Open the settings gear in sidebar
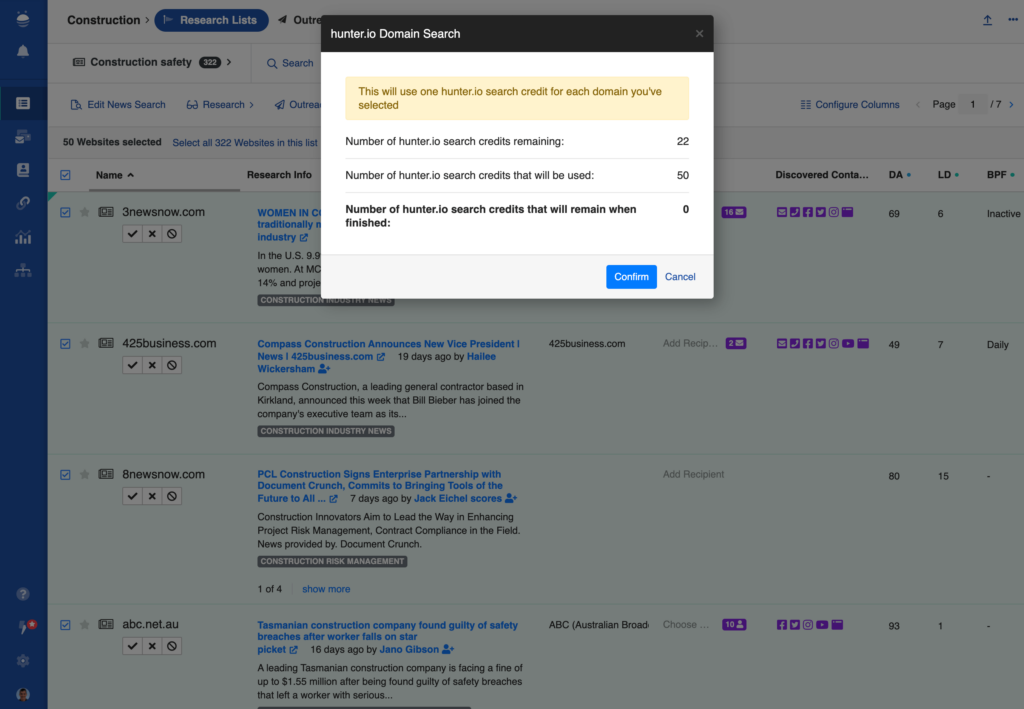Viewport: 1024px width, 709px height. pos(23,661)
